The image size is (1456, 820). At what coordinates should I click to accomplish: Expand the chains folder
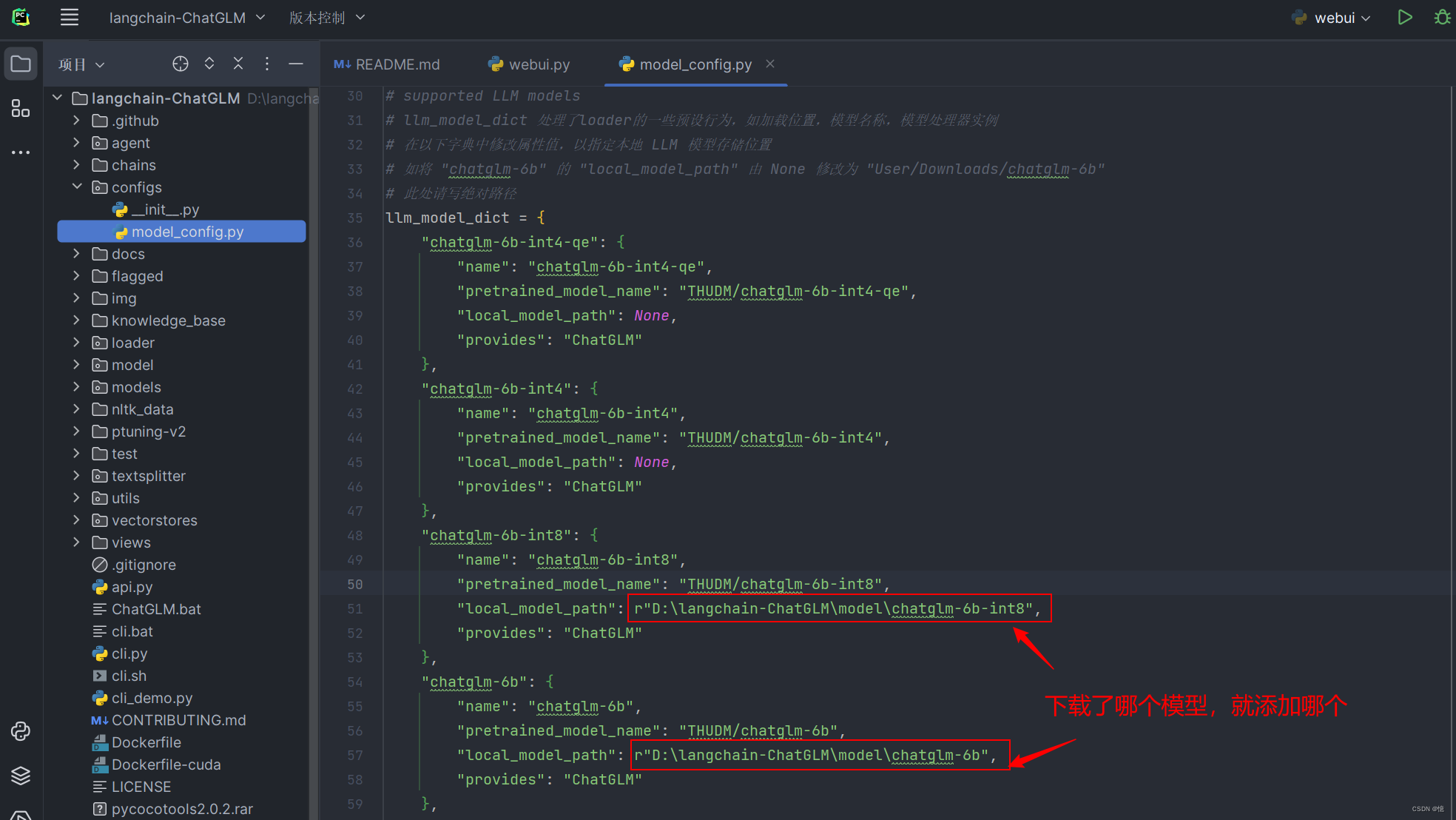[x=76, y=164]
